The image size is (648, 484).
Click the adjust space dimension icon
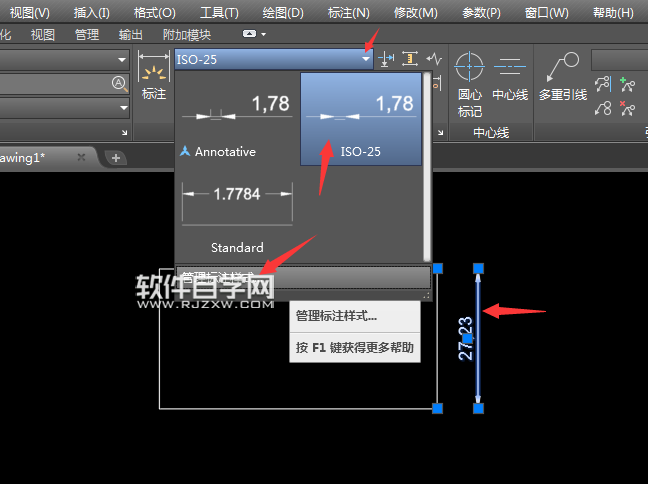(410, 59)
